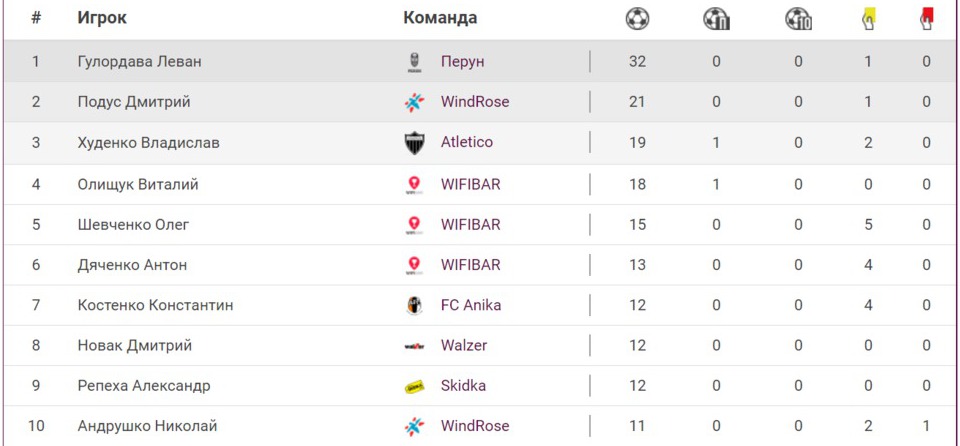The image size is (960, 446).
Task: Select player Репеха Александр row
Action: click(x=144, y=386)
